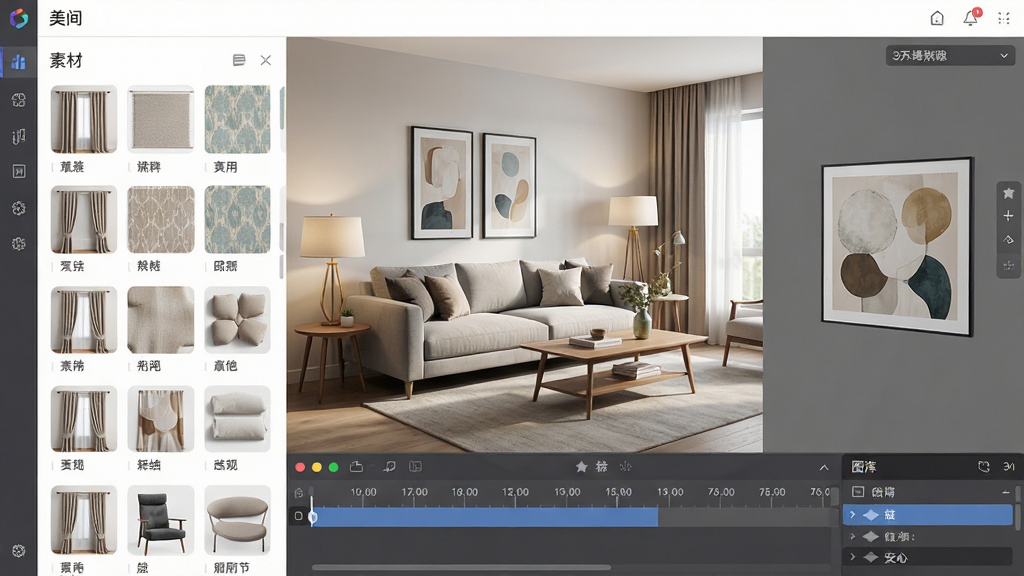Click the star icon in the timeline header
This screenshot has width=1024, height=576.
pyautogui.click(x=581, y=466)
